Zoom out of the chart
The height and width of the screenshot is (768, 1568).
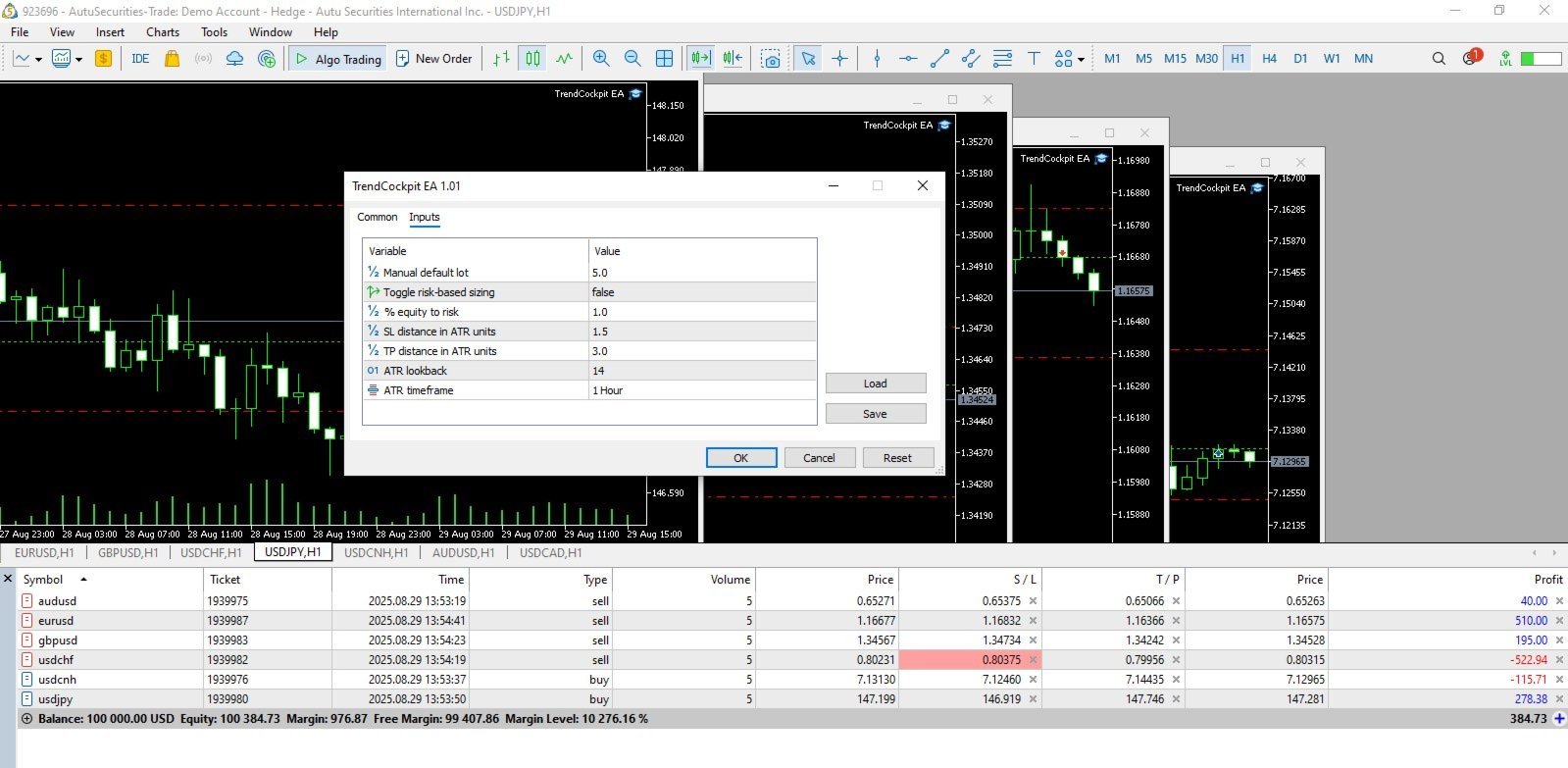coord(632,59)
